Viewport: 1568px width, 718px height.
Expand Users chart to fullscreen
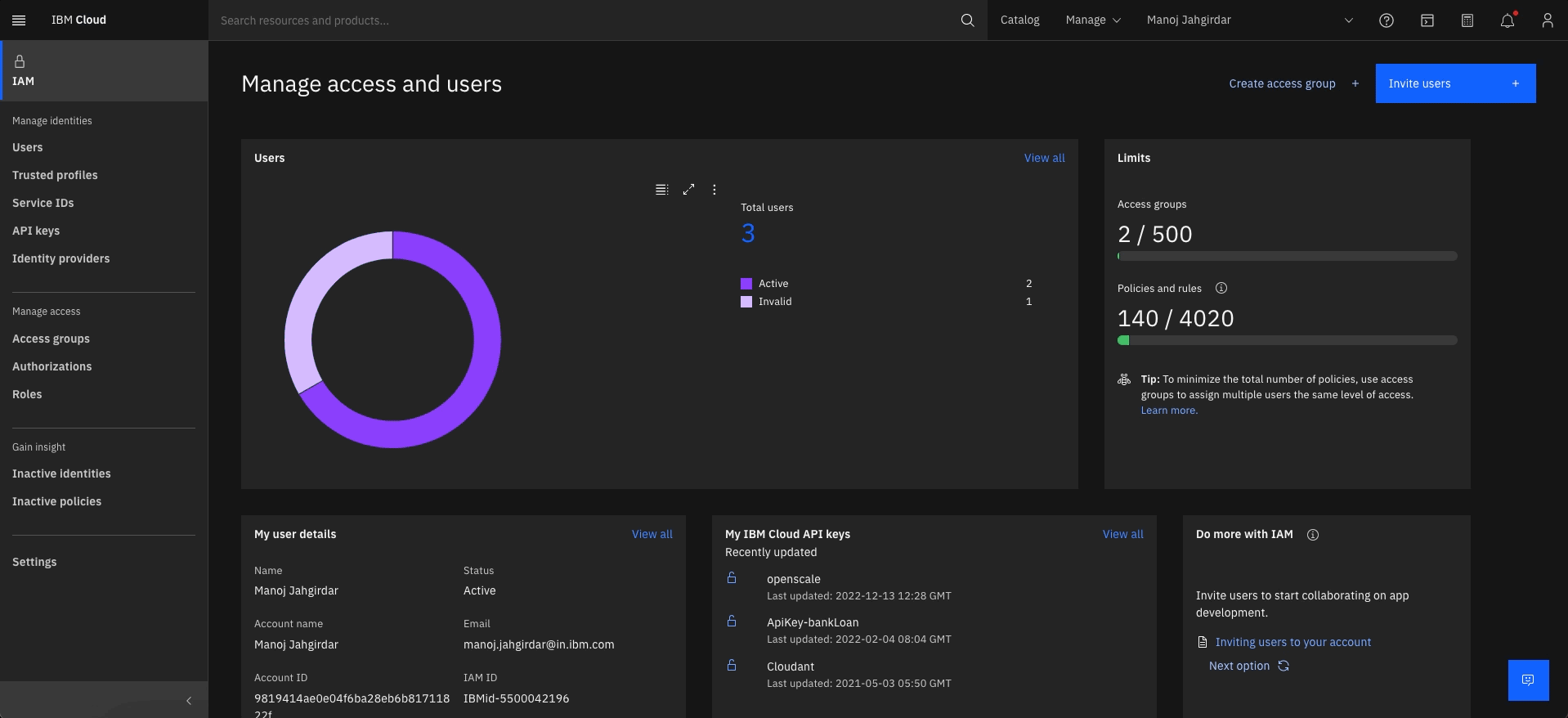(x=689, y=189)
